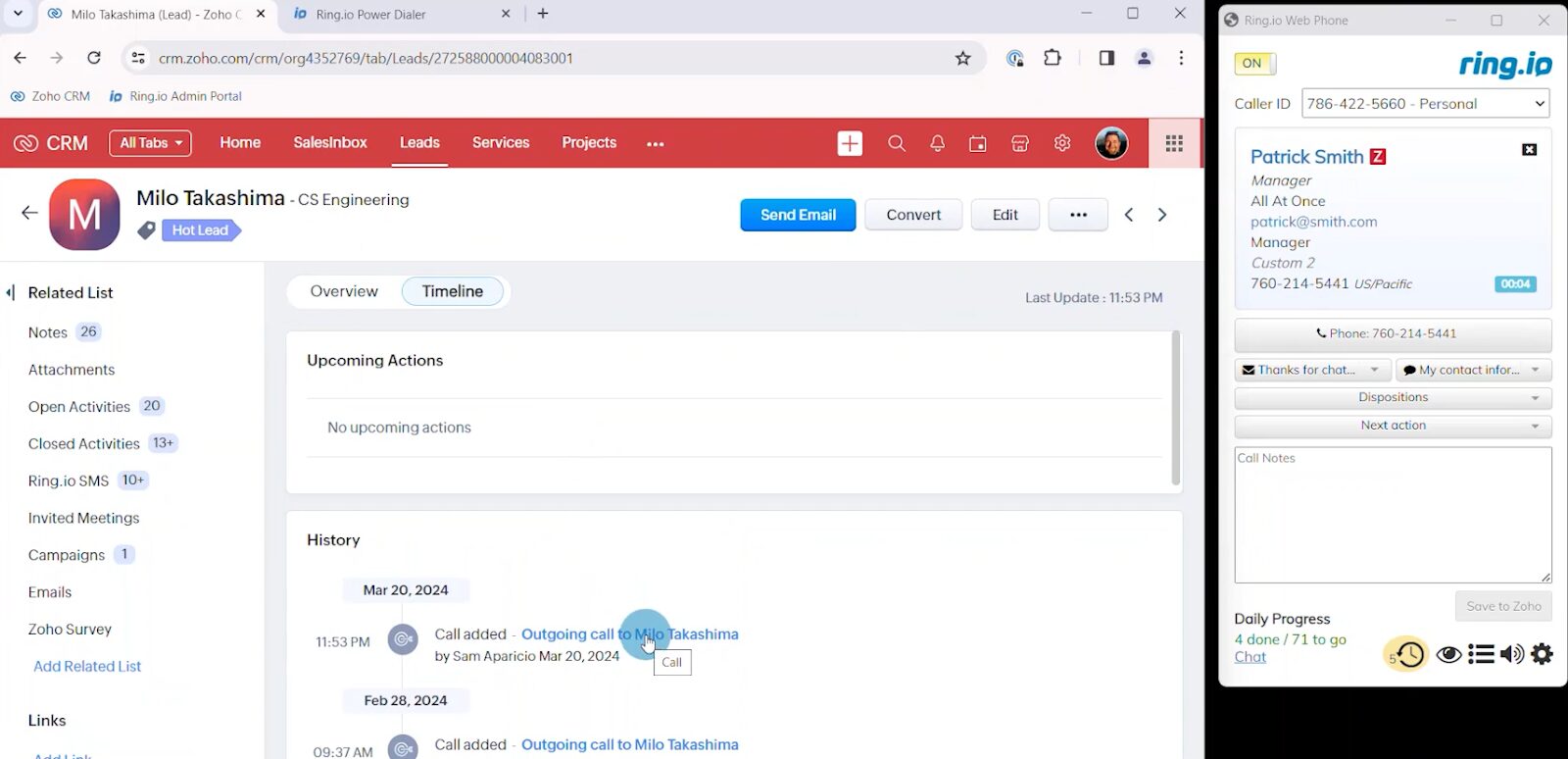Open the Chrome profile icon
The width and height of the screenshot is (1568, 759).
(1144, 58)
